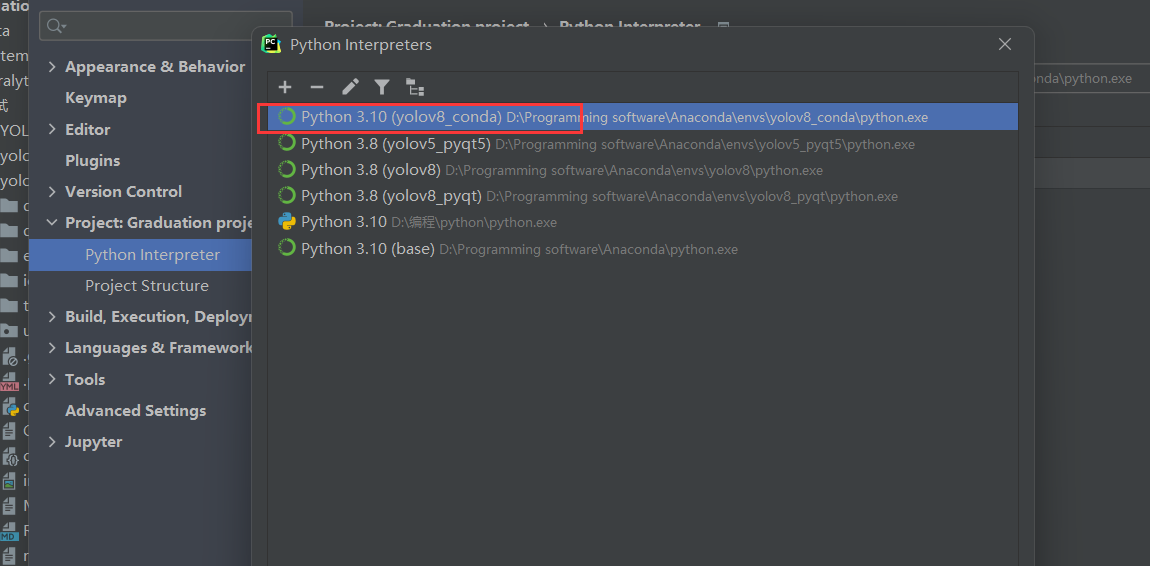Select Python 3.10 (base) interpreter

point(642,249)
